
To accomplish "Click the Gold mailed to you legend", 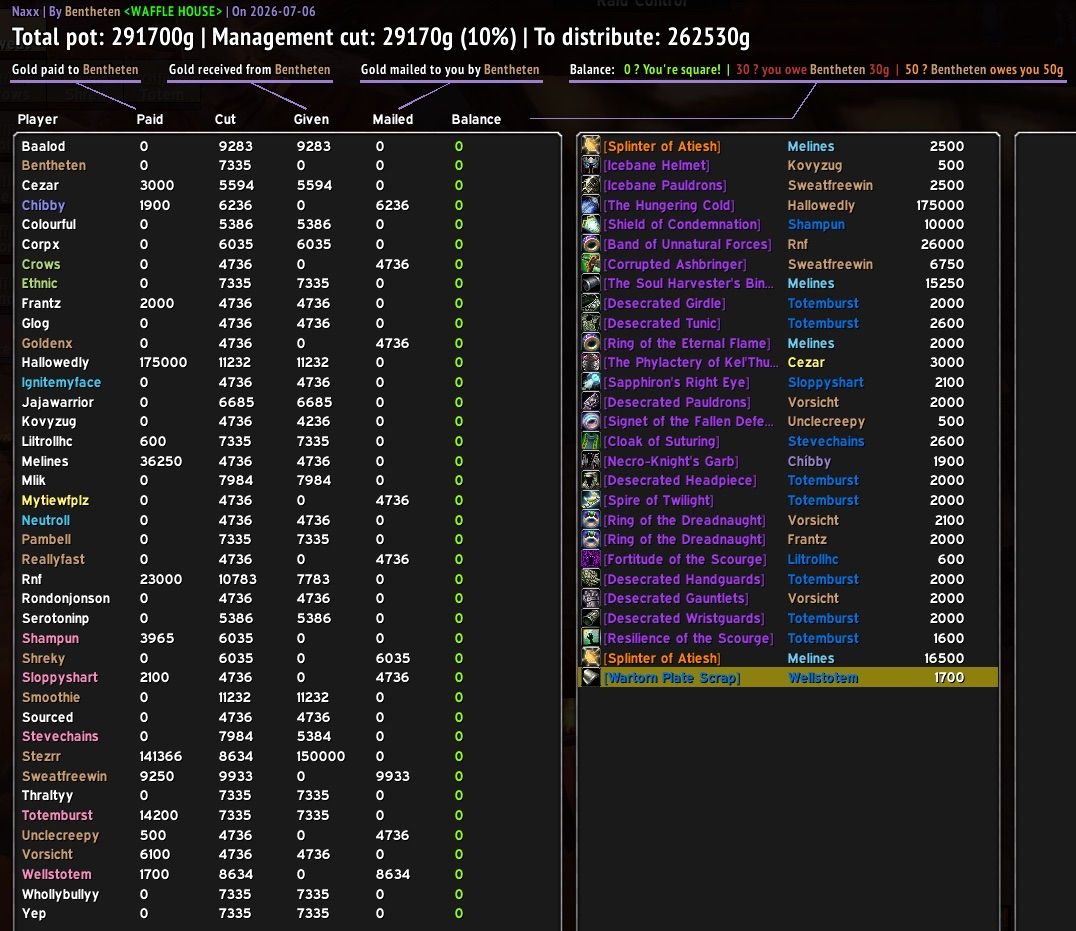I will click(450, 69).
